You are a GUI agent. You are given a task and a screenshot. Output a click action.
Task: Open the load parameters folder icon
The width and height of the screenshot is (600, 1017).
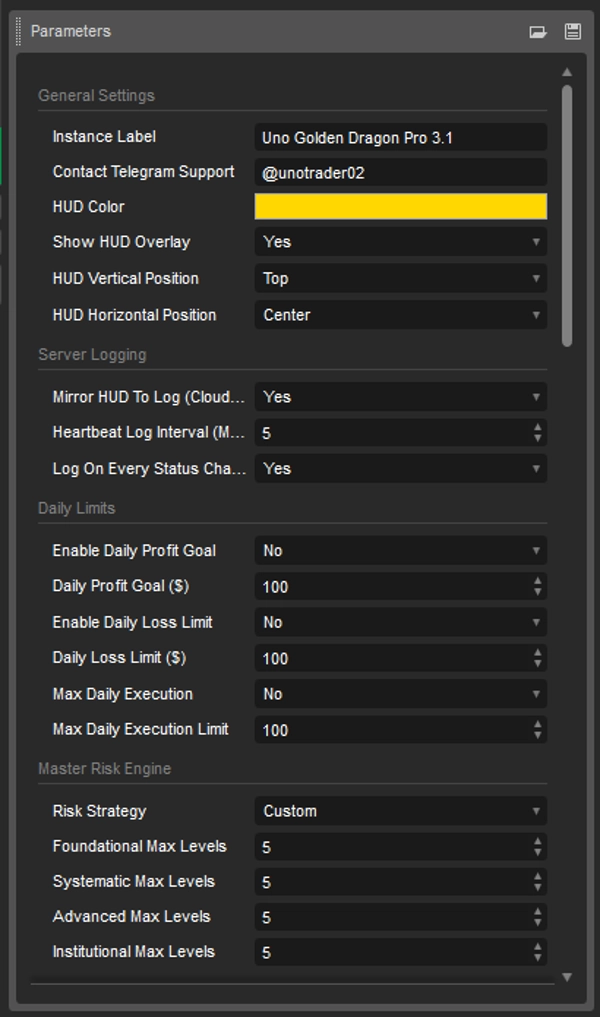click(538, 32)
